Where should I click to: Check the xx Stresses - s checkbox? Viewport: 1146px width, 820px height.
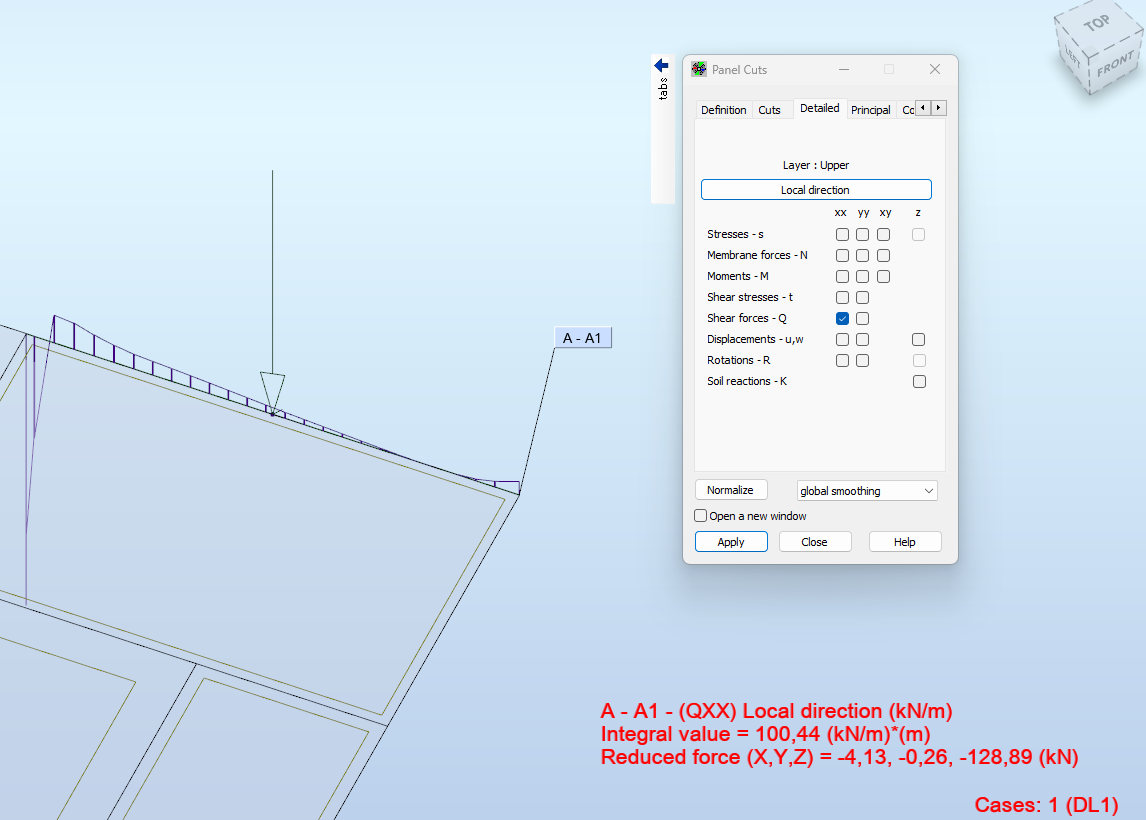tap(842, 234)
